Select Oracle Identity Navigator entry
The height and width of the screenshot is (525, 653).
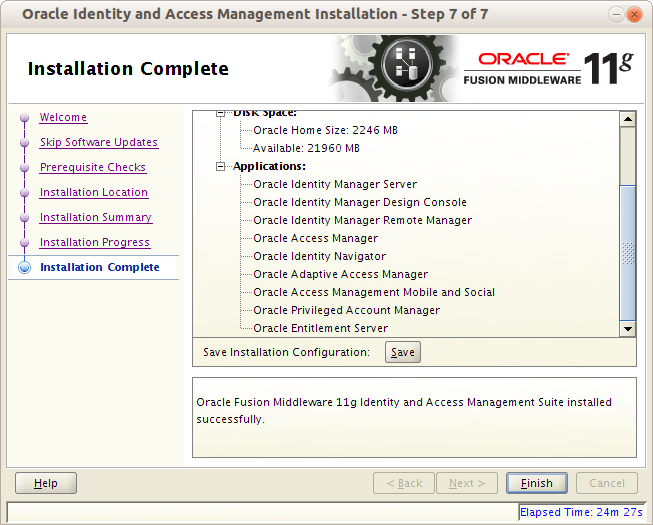pyautogui.click(x=319, y=256)
